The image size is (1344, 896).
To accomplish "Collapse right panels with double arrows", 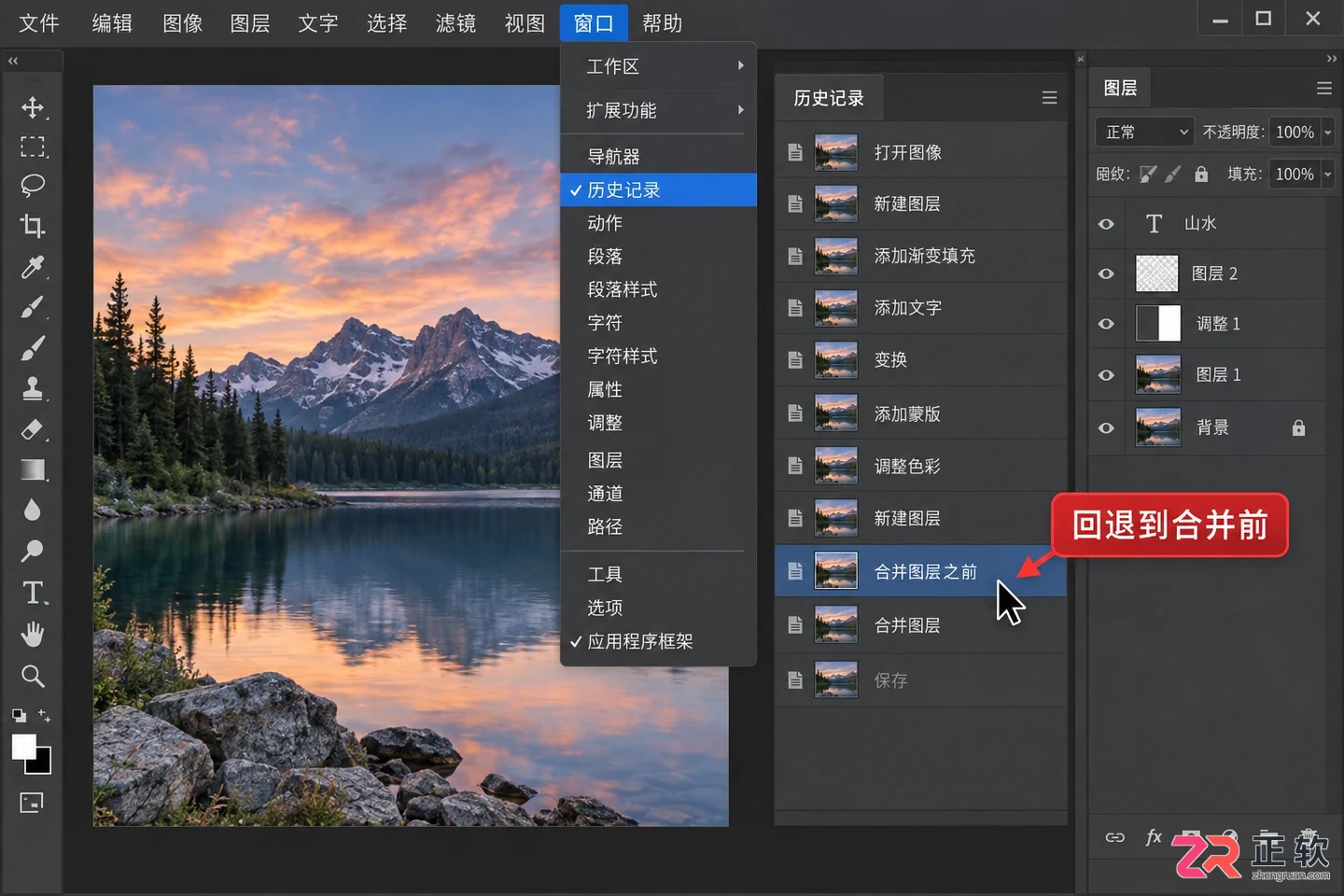I will click(1332, 59).
